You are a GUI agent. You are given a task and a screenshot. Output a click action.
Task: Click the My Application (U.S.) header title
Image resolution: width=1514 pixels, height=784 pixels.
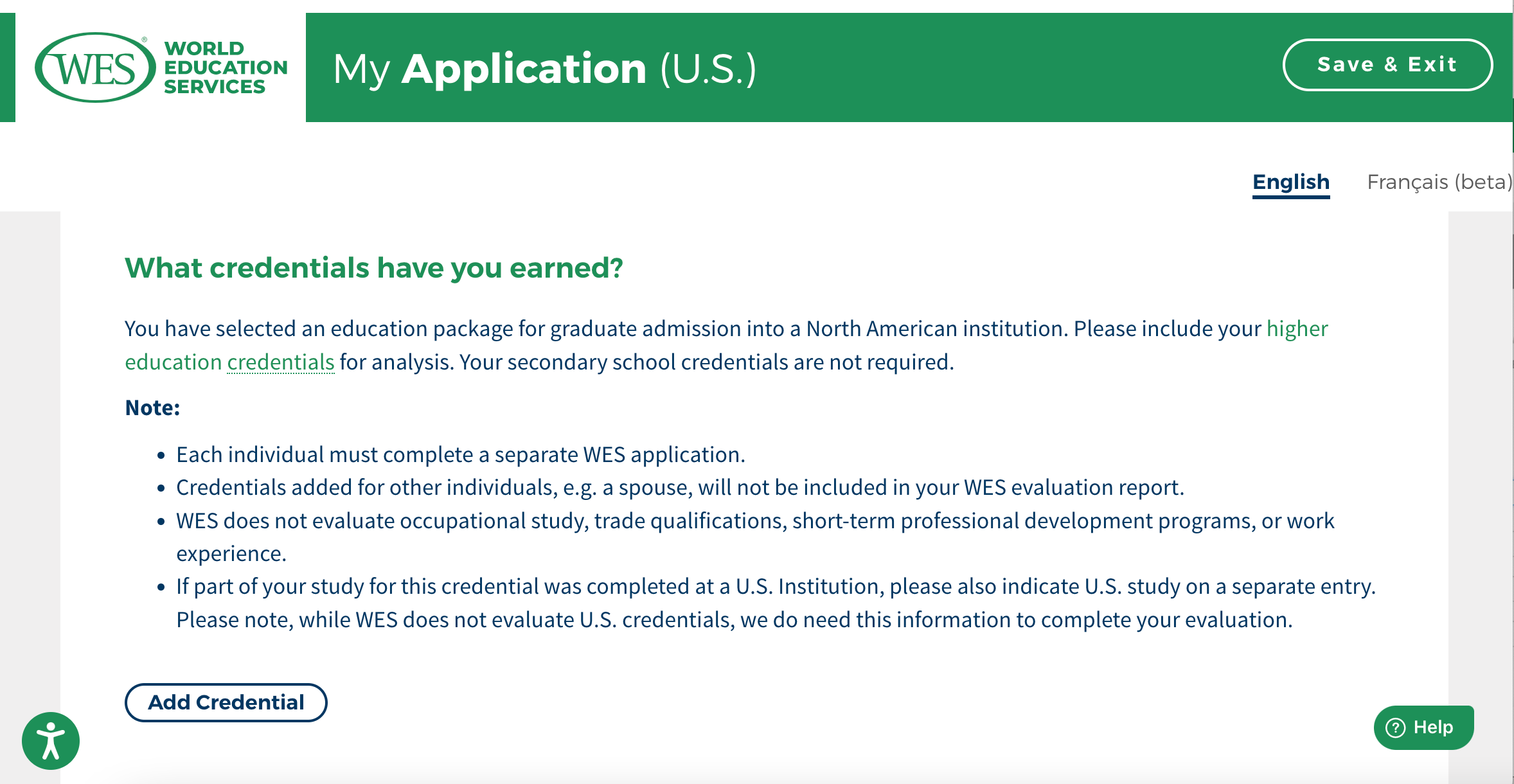544,69
